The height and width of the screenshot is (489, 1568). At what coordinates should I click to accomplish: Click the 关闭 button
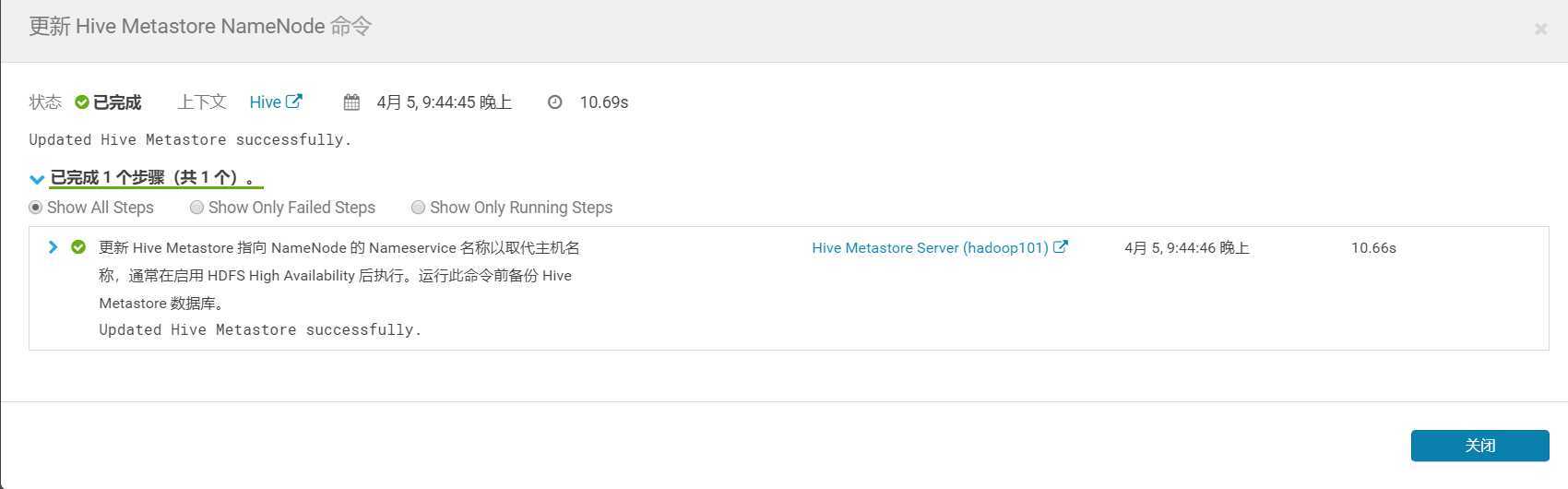point(1479,446)
